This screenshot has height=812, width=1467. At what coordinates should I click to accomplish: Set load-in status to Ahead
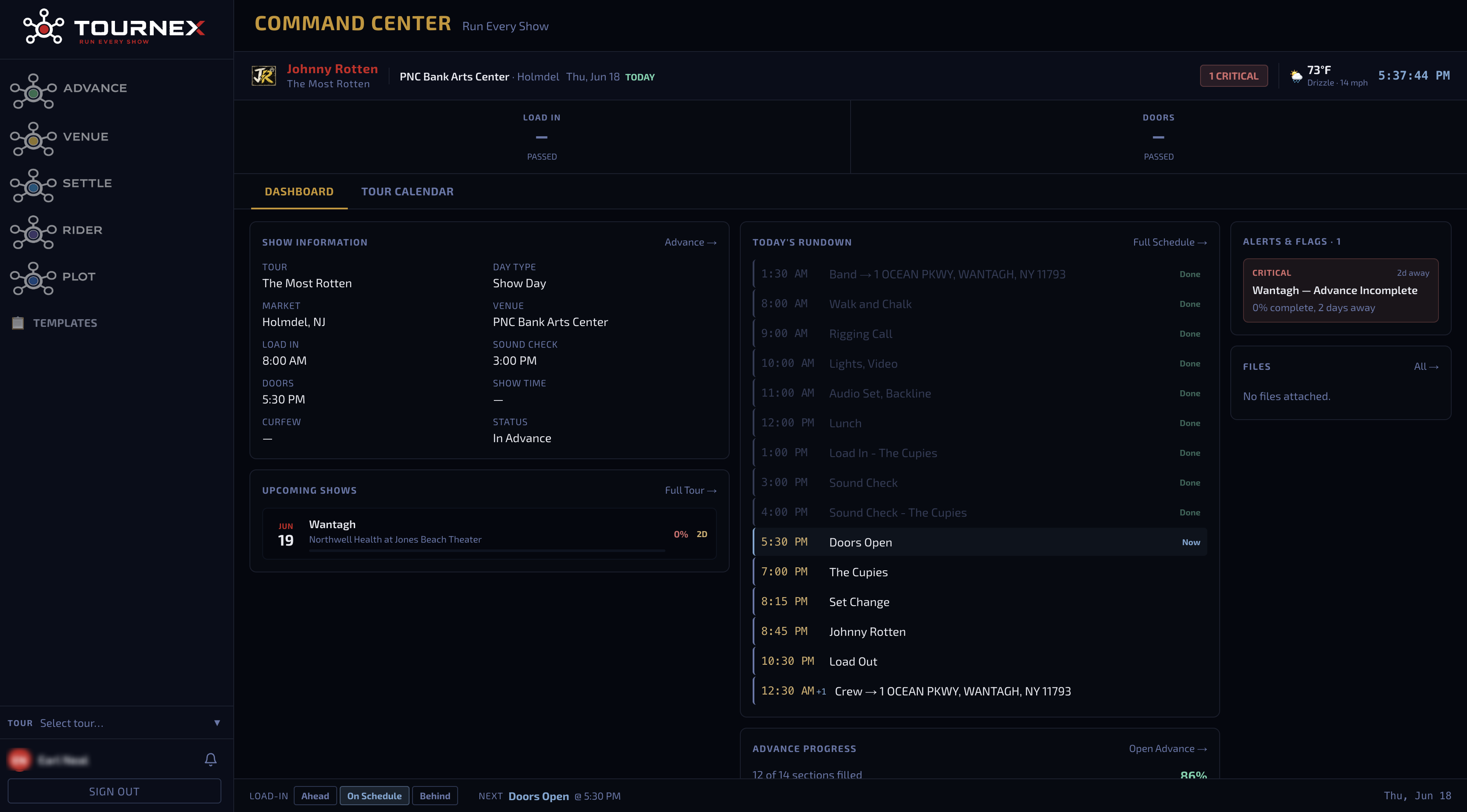click(315, 796)
